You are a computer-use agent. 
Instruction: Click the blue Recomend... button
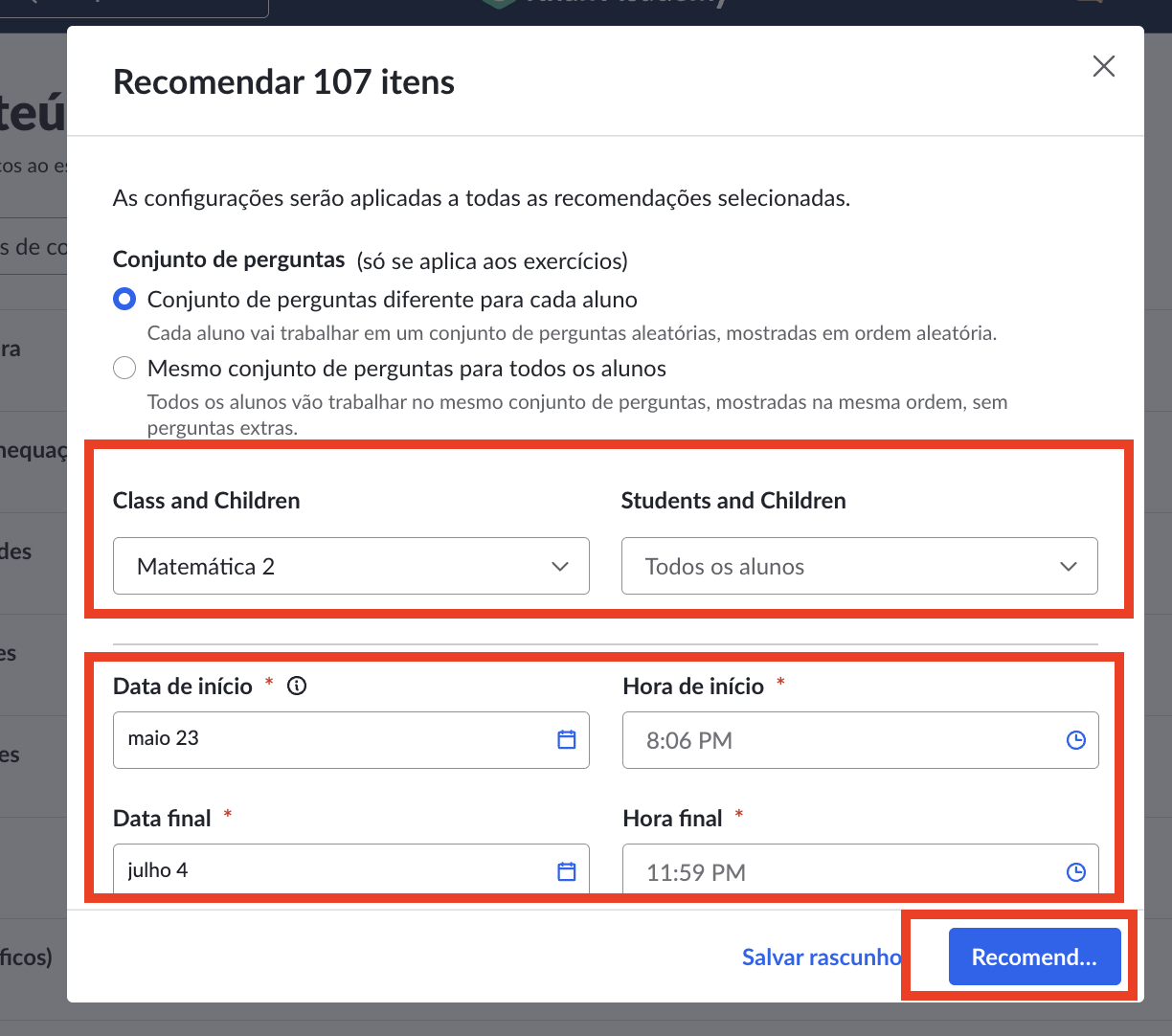pos(1035,957)
